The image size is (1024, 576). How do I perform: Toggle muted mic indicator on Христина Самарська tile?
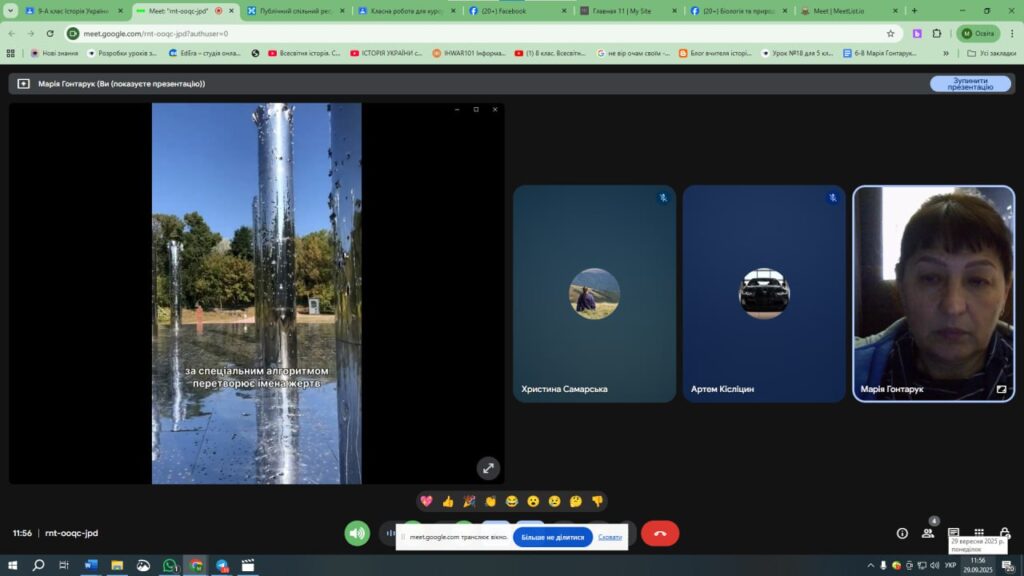pyautogui.click(x=662, y=198)
